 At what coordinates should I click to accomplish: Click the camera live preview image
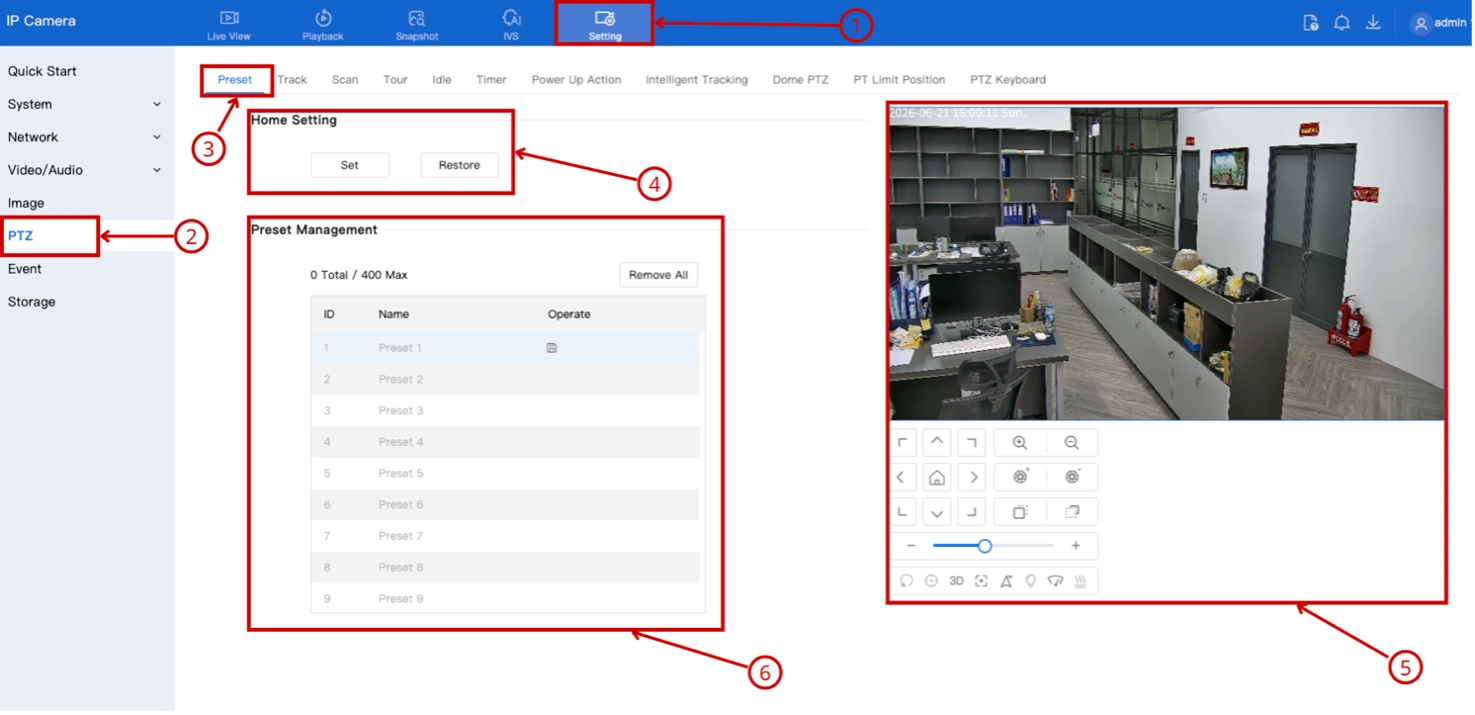pyautogui.click(x=1167, y=263)
